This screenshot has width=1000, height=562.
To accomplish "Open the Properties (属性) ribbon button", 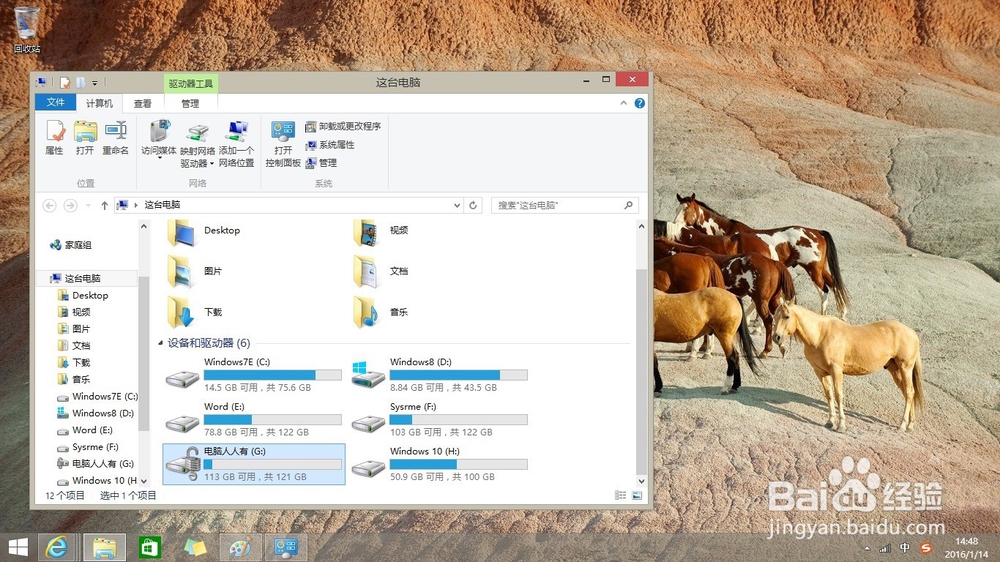I will (55, 138).
